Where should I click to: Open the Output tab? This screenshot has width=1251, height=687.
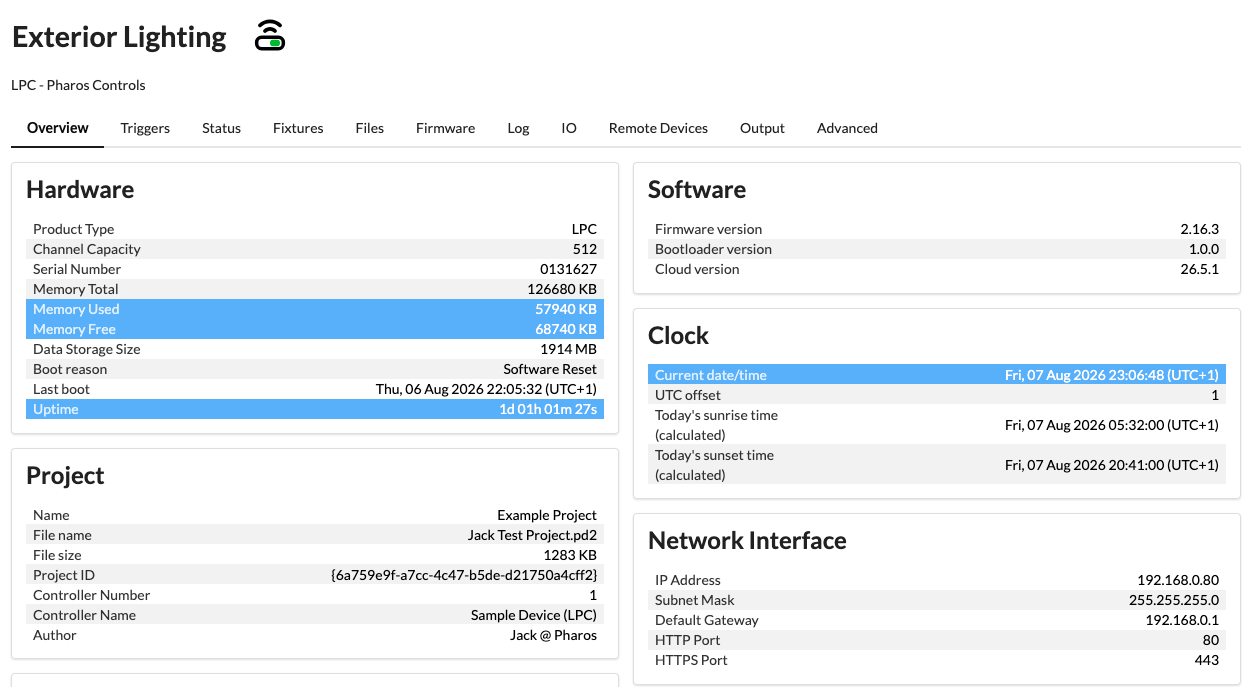762,128
